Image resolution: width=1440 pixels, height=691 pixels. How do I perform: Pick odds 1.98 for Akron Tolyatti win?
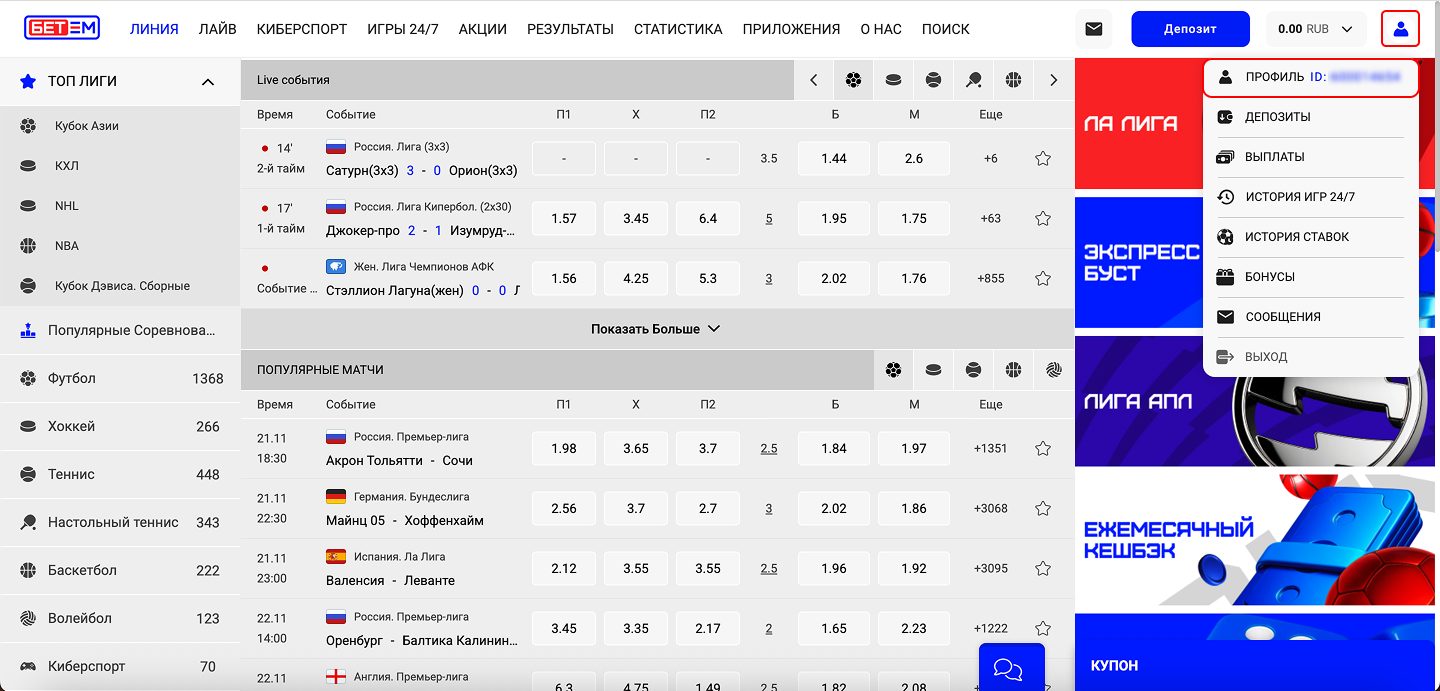click(564, 448)
